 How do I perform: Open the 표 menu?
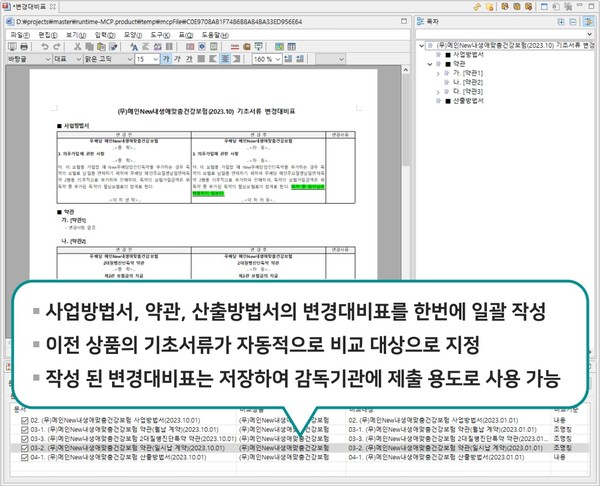[186, 35]
